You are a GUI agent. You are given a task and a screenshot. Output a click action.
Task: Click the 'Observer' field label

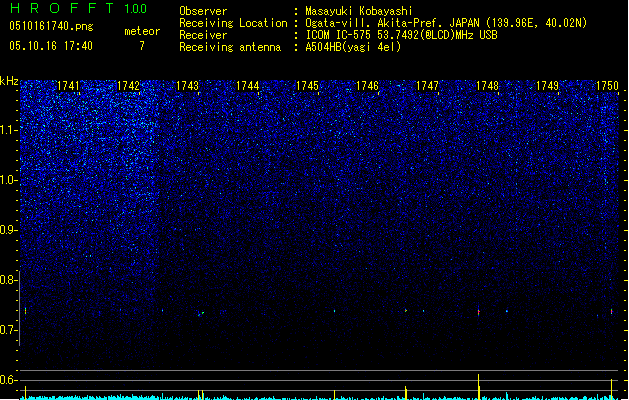(203, 11)
